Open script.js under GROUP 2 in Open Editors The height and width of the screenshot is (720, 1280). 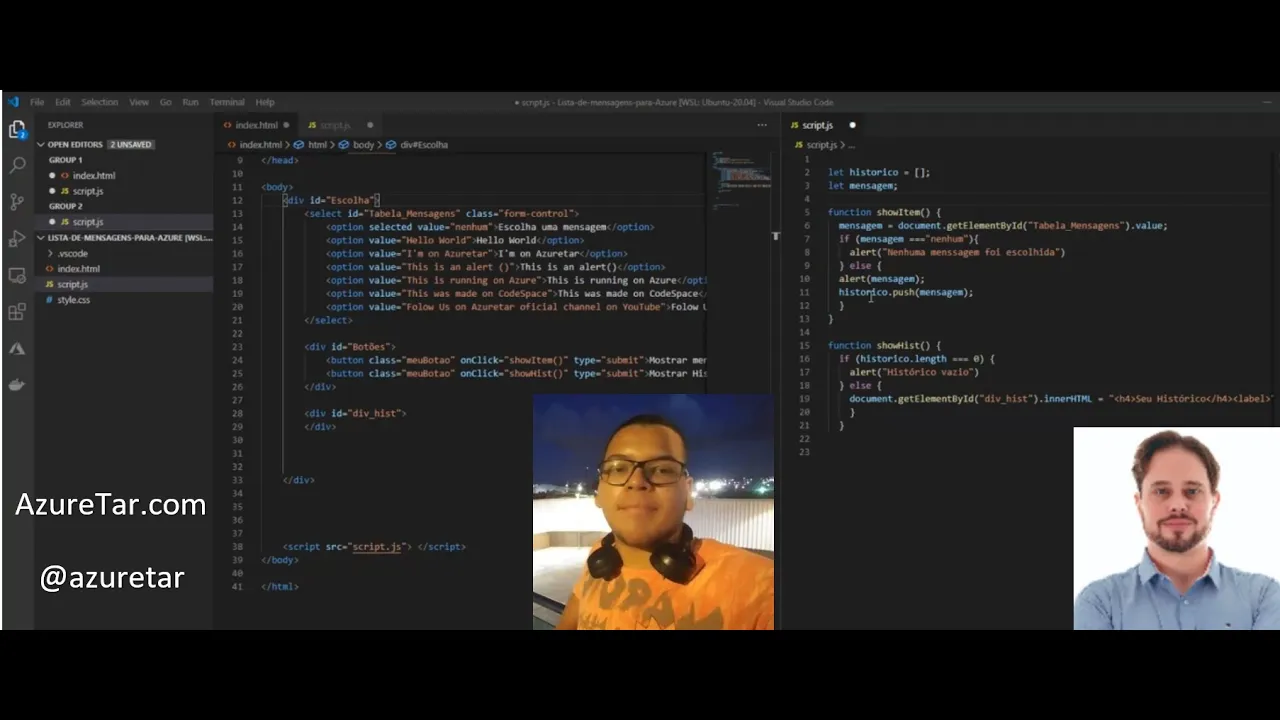[x=88, y=222]
